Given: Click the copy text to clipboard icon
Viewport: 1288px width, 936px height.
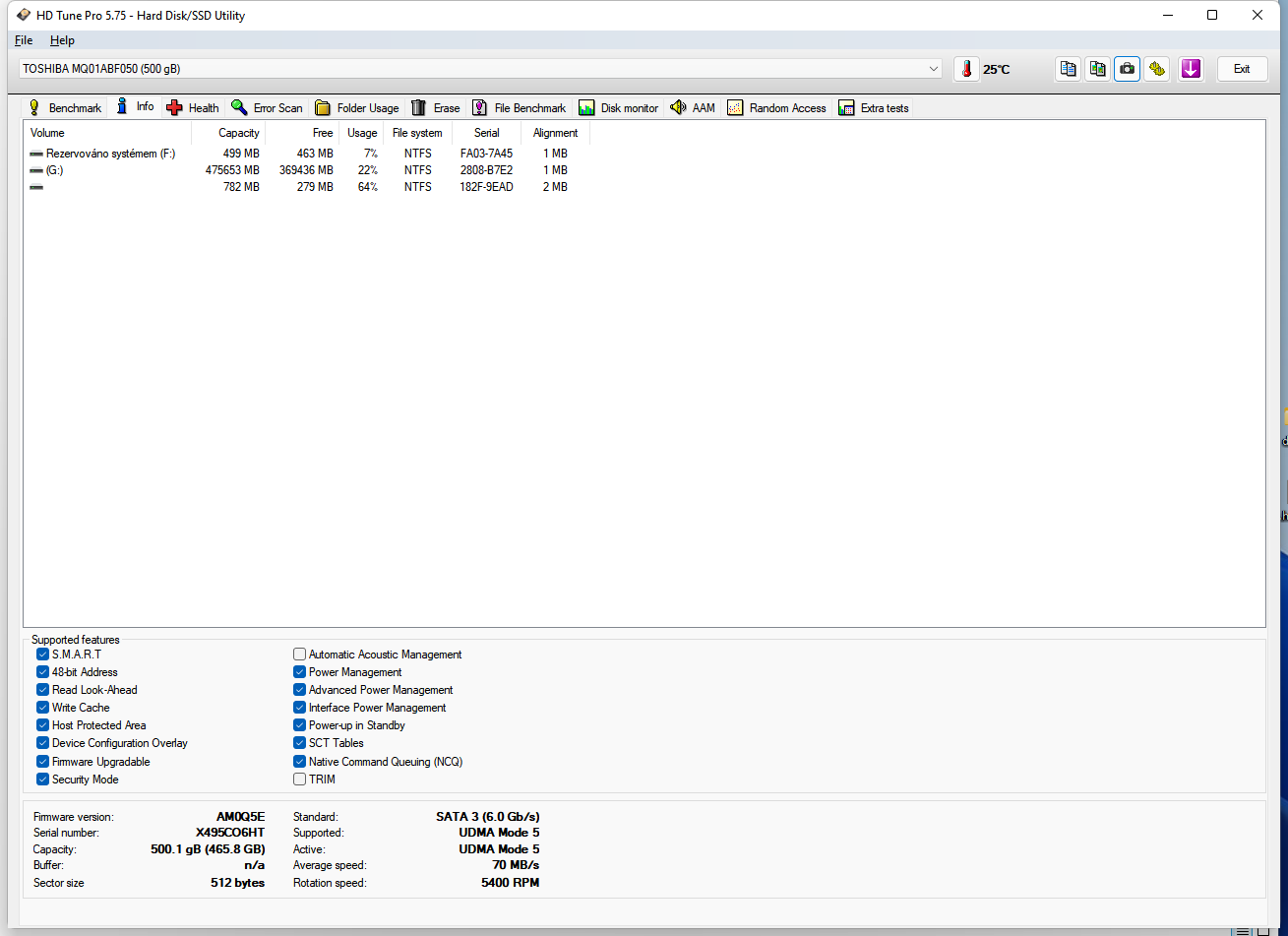Looking at the screenshot, I should (1068, 69).
